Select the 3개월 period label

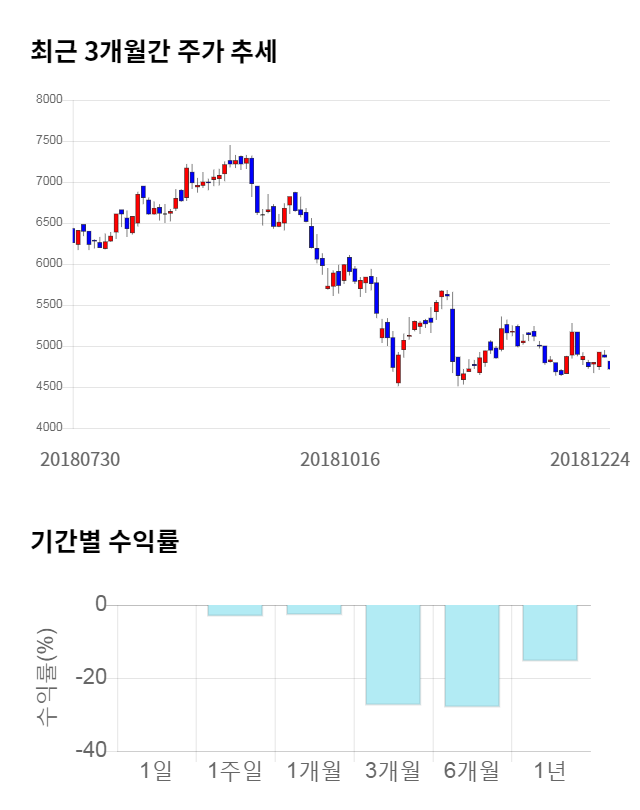pyautogui.click(x=393, y=771)
